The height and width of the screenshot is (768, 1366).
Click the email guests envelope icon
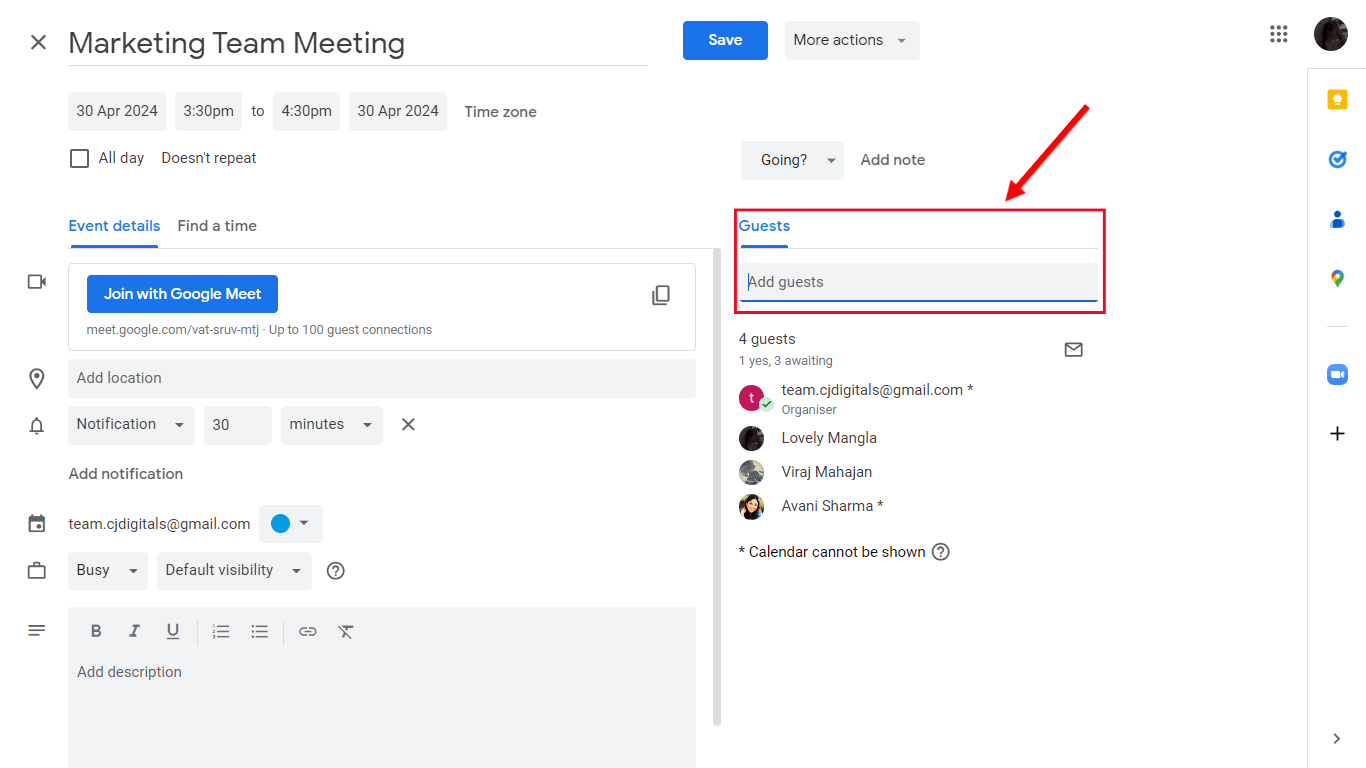tap(1073, 350)
